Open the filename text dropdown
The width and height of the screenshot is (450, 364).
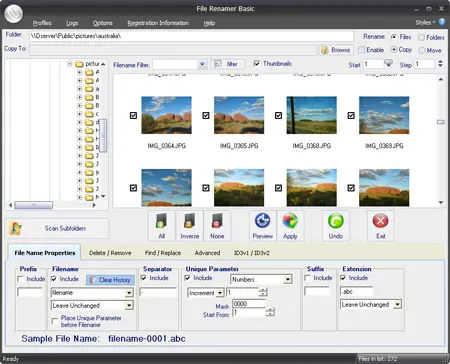(x=129, y=293)
